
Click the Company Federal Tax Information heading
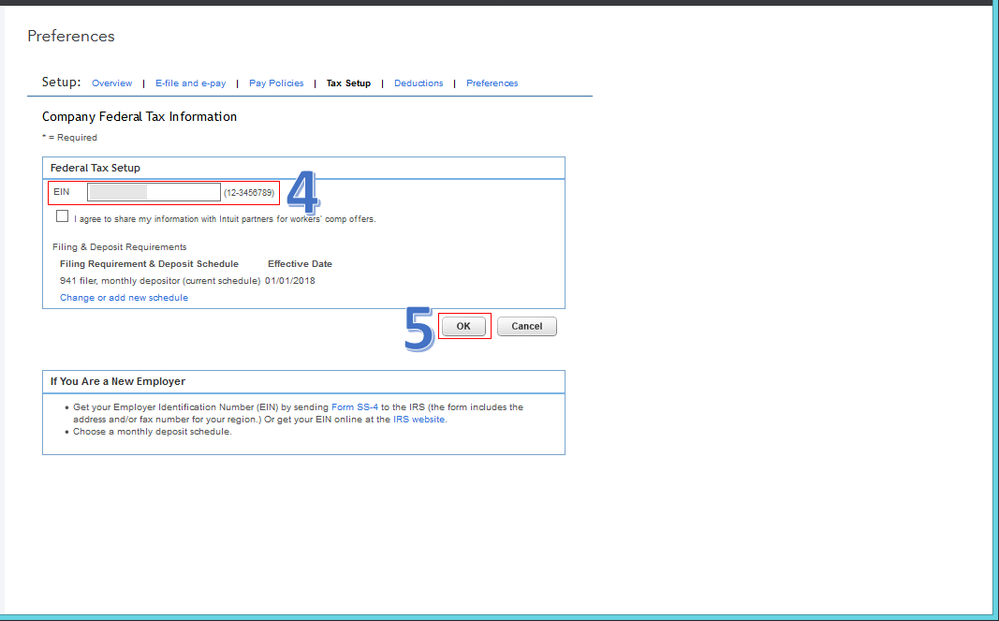140,117
